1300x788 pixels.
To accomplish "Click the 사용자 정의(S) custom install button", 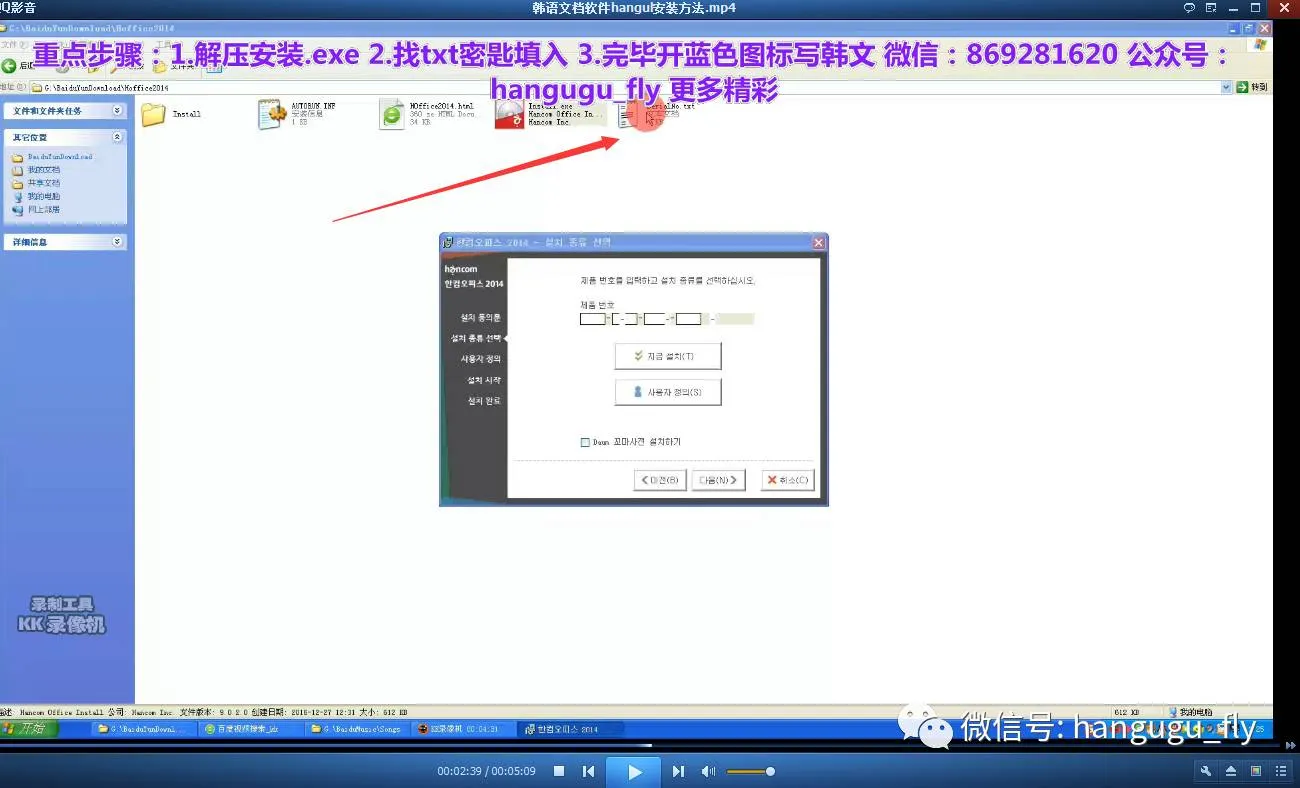I will coord(667,392).
